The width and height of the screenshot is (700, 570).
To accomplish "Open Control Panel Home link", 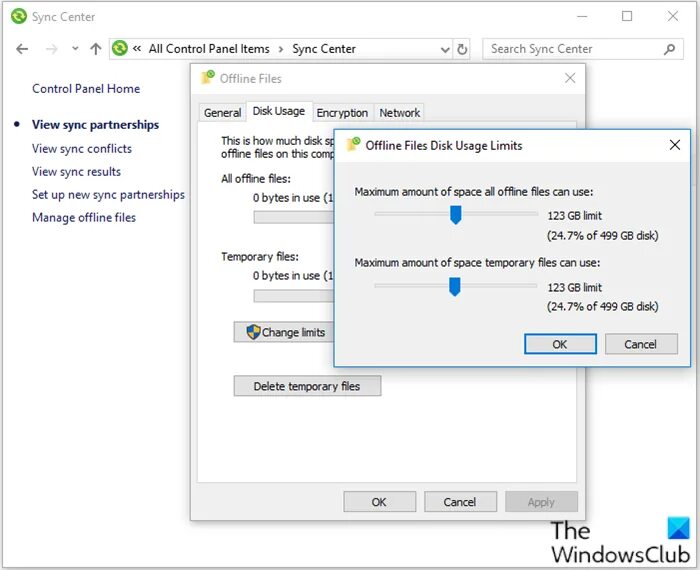I will [86, 89].
